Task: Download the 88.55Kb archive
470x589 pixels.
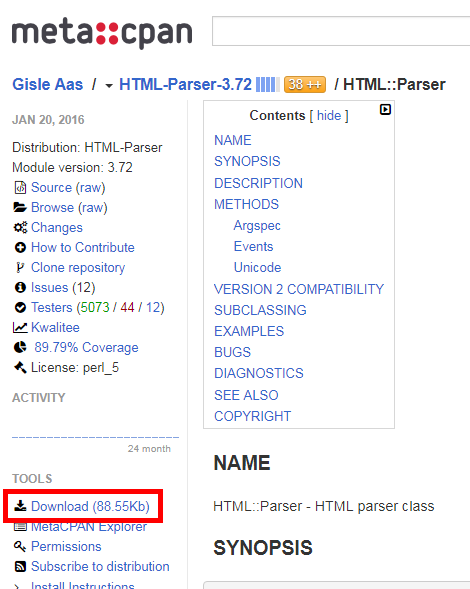Action: [90, 506]
